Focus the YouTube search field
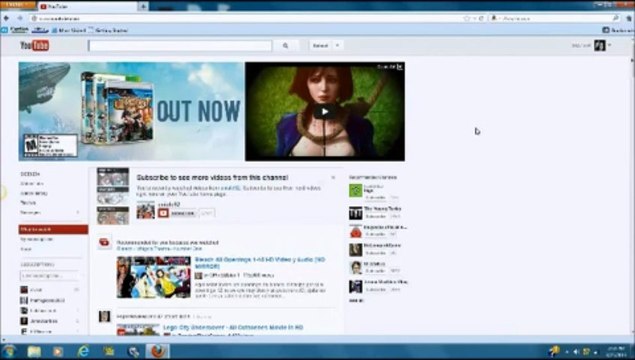 [x=180, y=46]
